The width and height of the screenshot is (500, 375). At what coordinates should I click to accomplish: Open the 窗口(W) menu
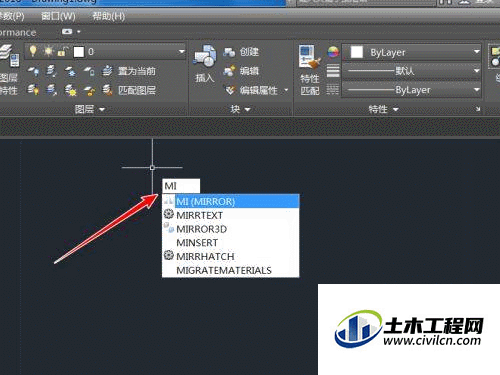tap(58, 16)
